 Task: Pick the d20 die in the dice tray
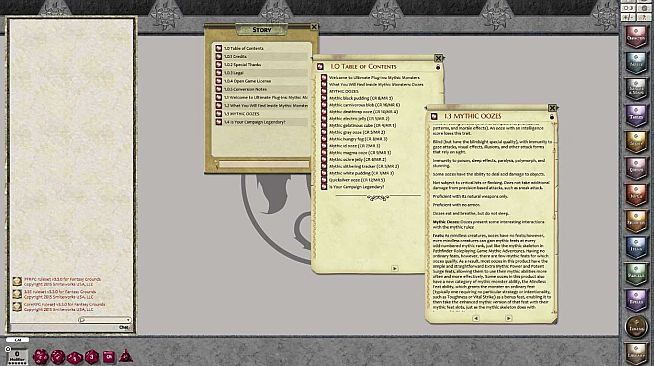[x=40, y=357]
